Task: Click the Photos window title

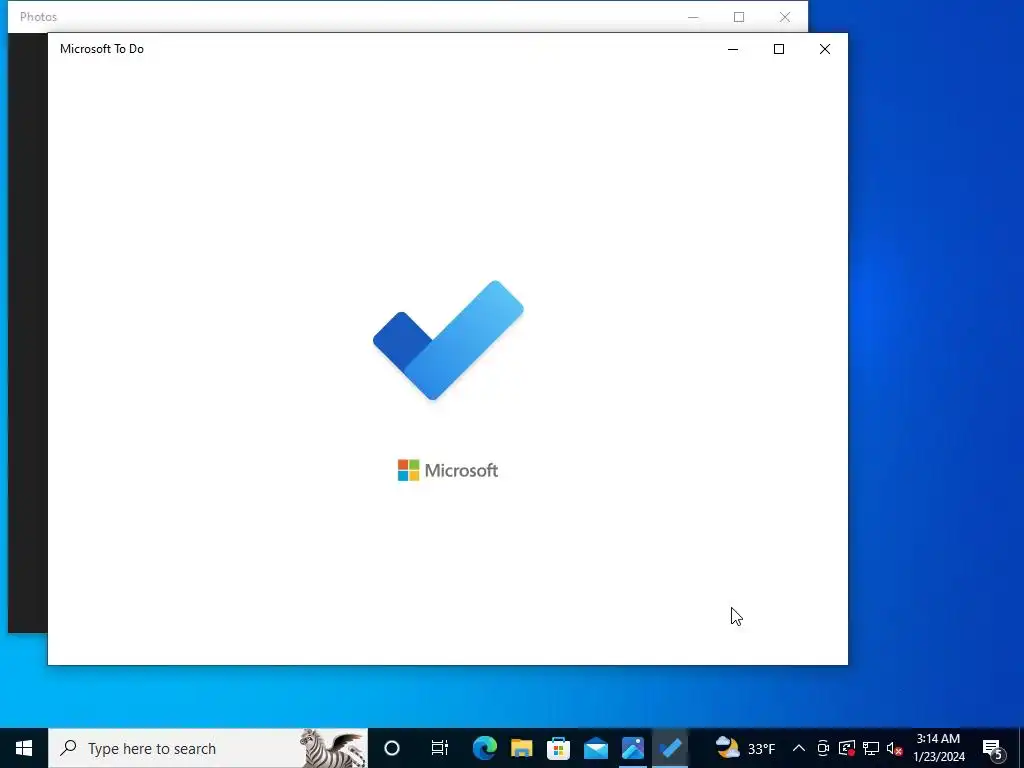Action: pos(39,17)
